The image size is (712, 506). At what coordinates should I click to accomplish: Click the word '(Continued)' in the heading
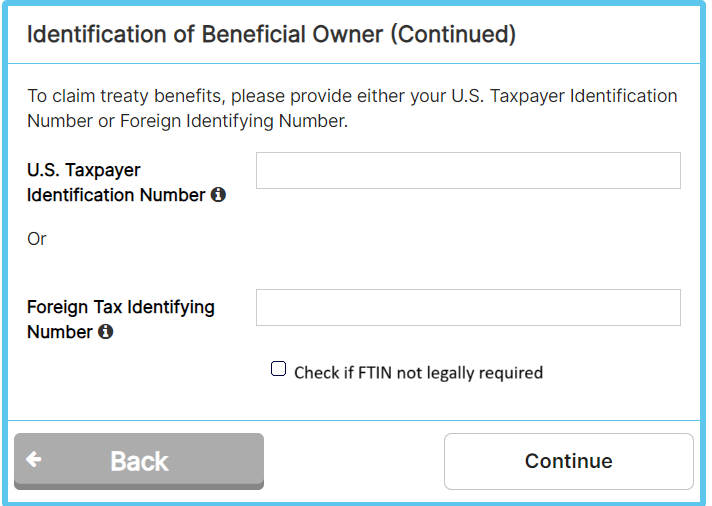coord(453,35)
